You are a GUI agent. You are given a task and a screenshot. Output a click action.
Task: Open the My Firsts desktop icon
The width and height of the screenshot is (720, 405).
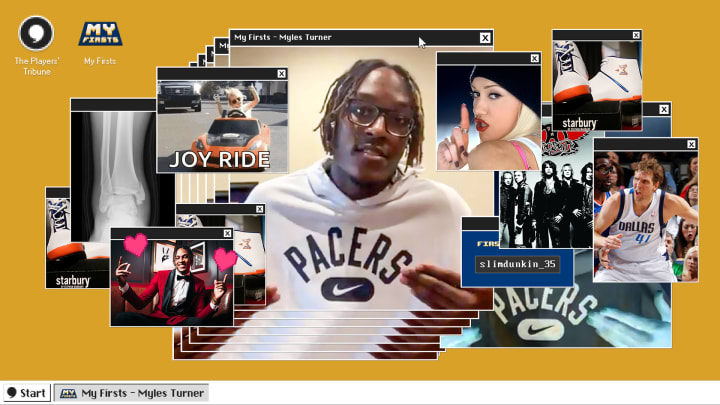click(100, 43)
